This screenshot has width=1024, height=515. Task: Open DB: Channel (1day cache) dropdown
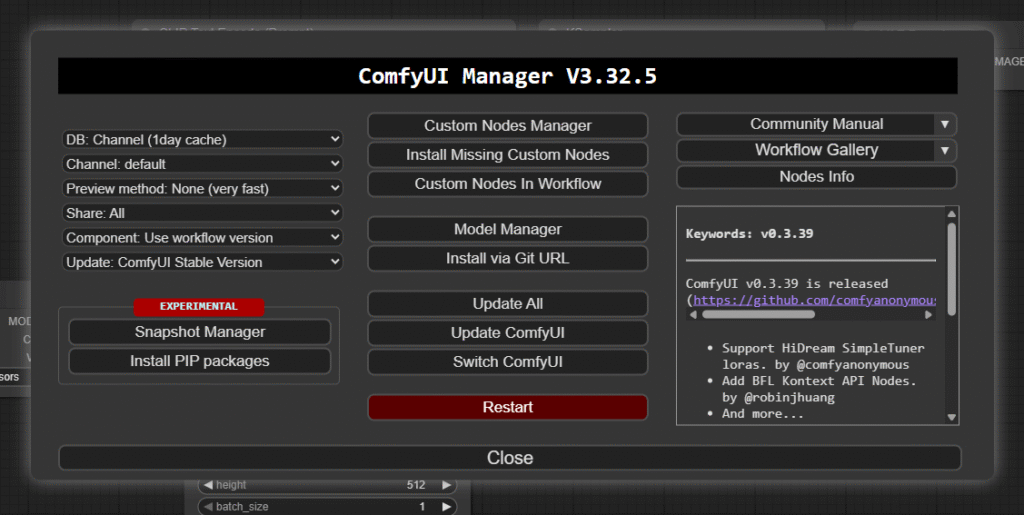pyautogui.click(x=202, y=139)
